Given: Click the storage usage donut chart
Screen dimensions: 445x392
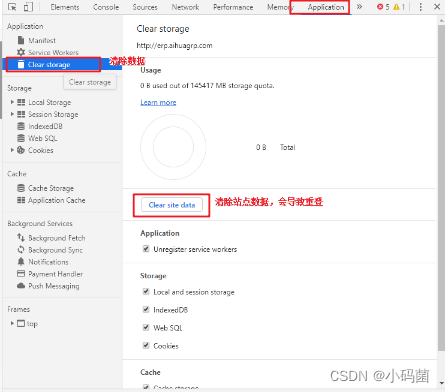Looking at the screenshot, I should point(173,147).
